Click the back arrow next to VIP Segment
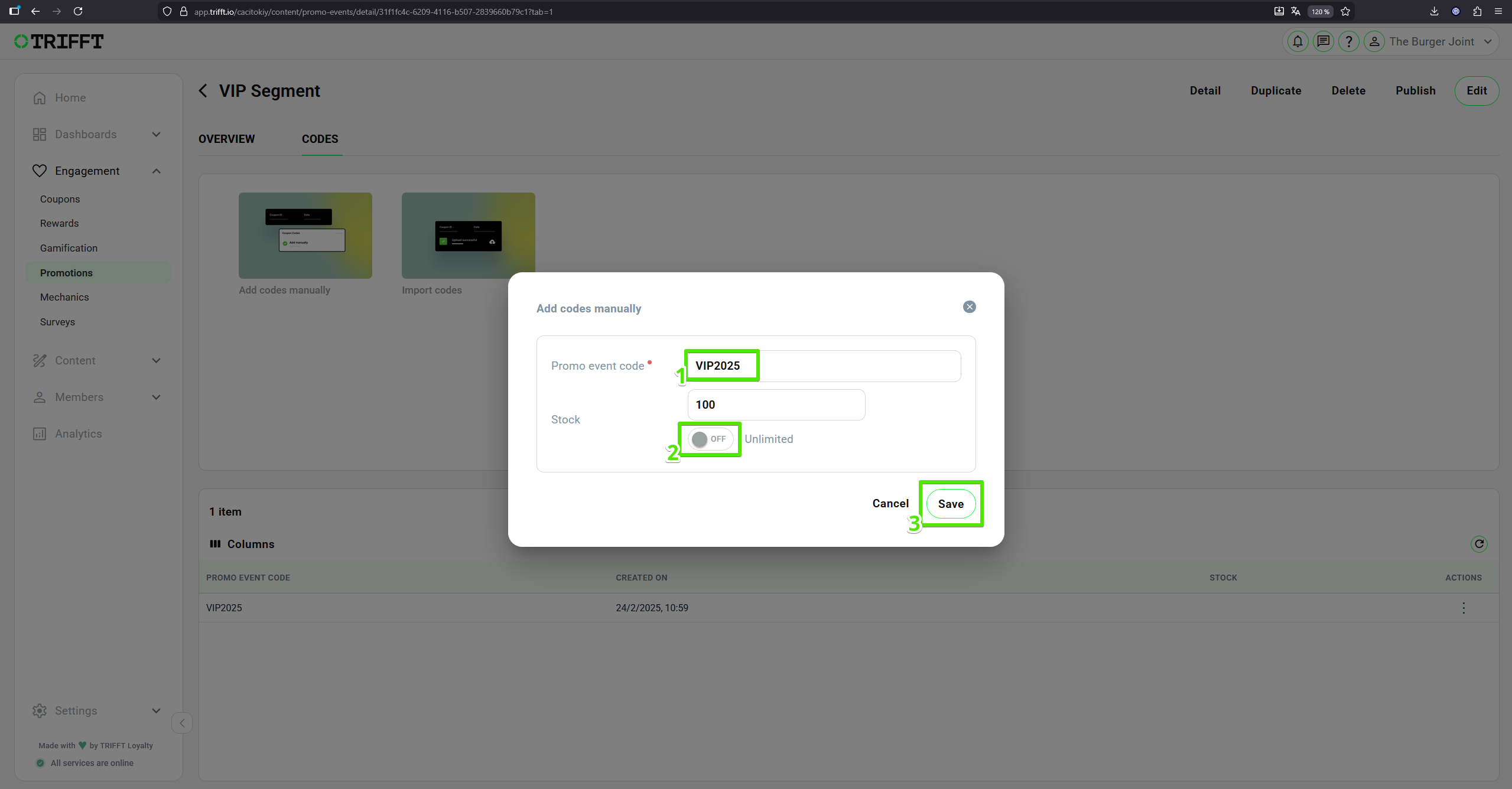The image size is (1512, 789). coord(203,90)
